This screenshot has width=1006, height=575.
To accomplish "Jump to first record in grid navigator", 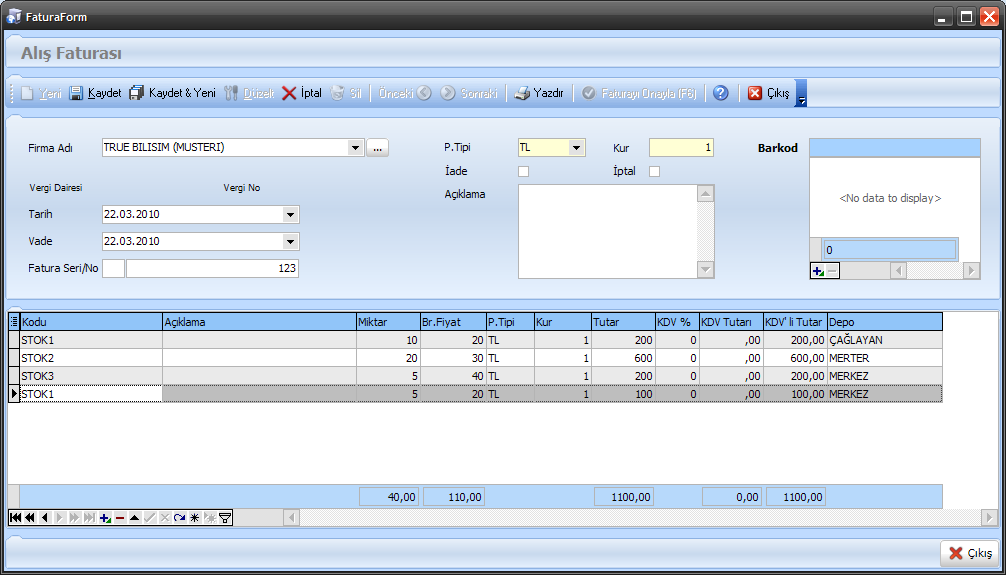I will pyautogui.click(x=15, y=518).
